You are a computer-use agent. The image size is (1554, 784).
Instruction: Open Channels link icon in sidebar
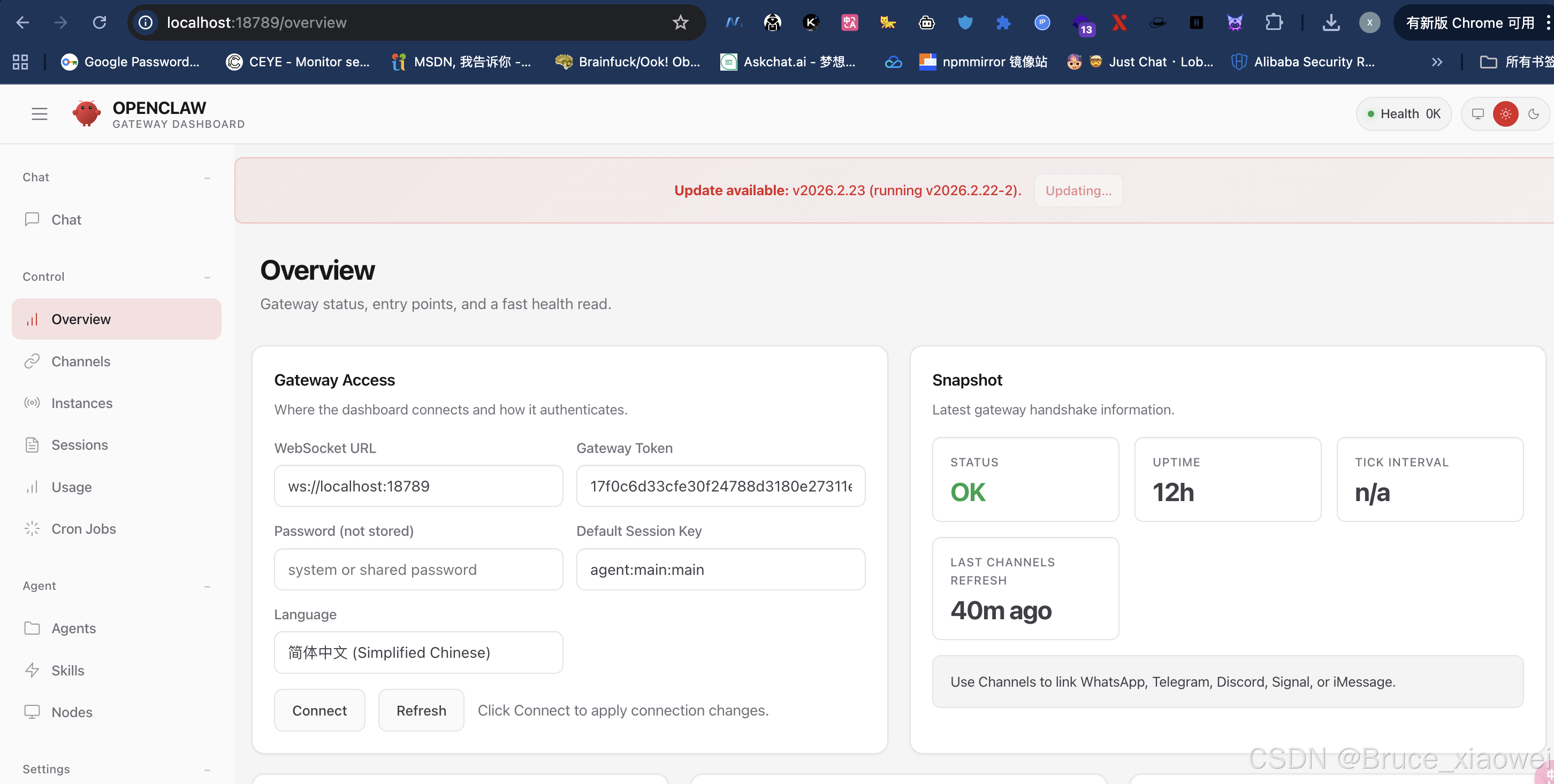(32, 361)
